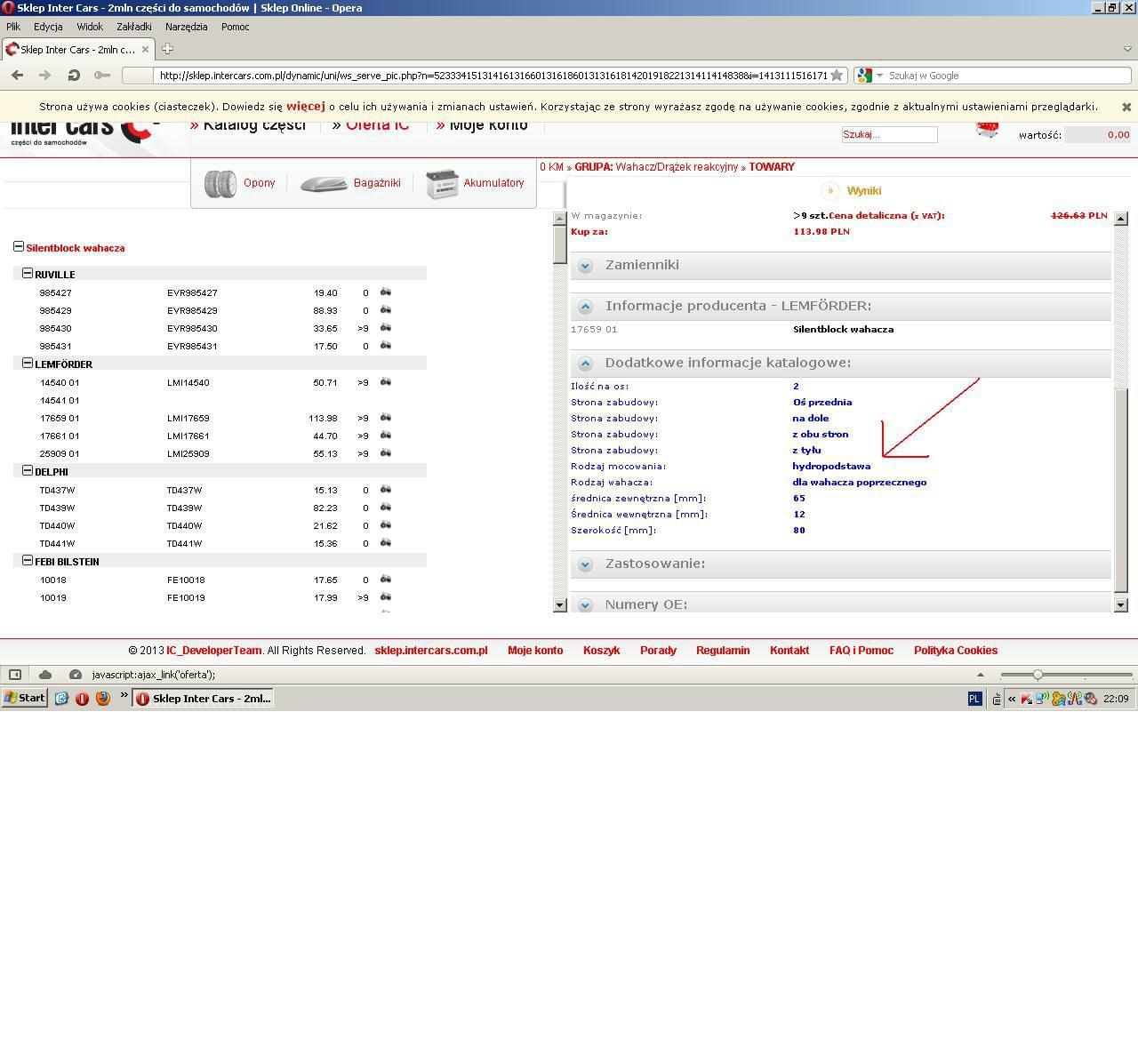1138x1064 pixels.
Task: Click binoculars icon for RUVILLE 985427
Action: (x=386, y=292)
